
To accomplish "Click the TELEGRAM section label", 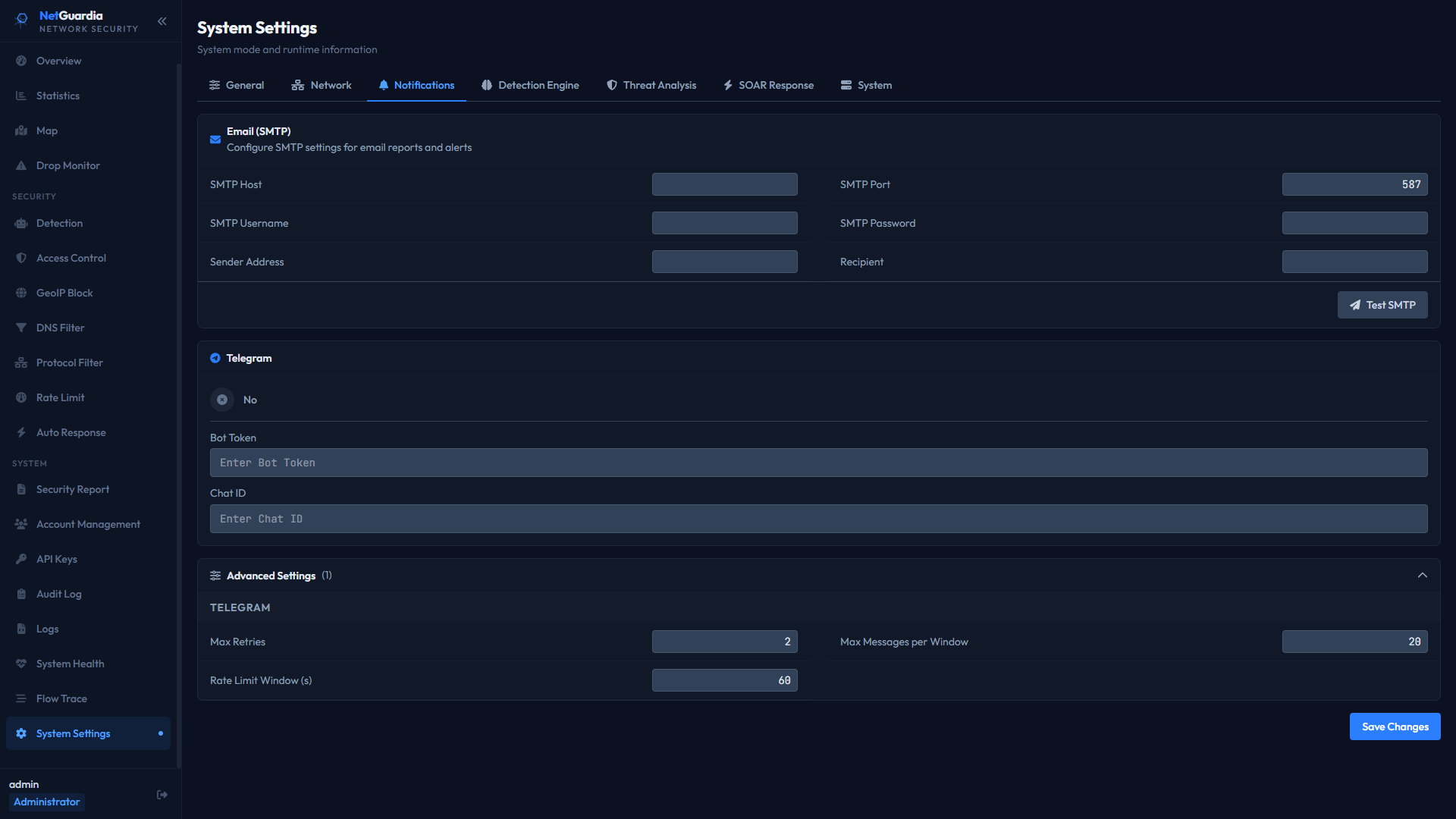I will (240, 607).
